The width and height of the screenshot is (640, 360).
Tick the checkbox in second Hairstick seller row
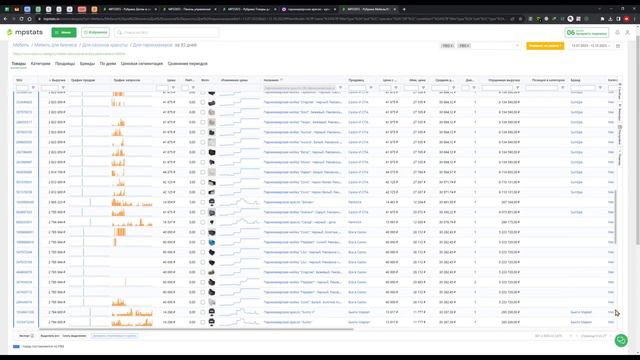click(x=203, y=222)
